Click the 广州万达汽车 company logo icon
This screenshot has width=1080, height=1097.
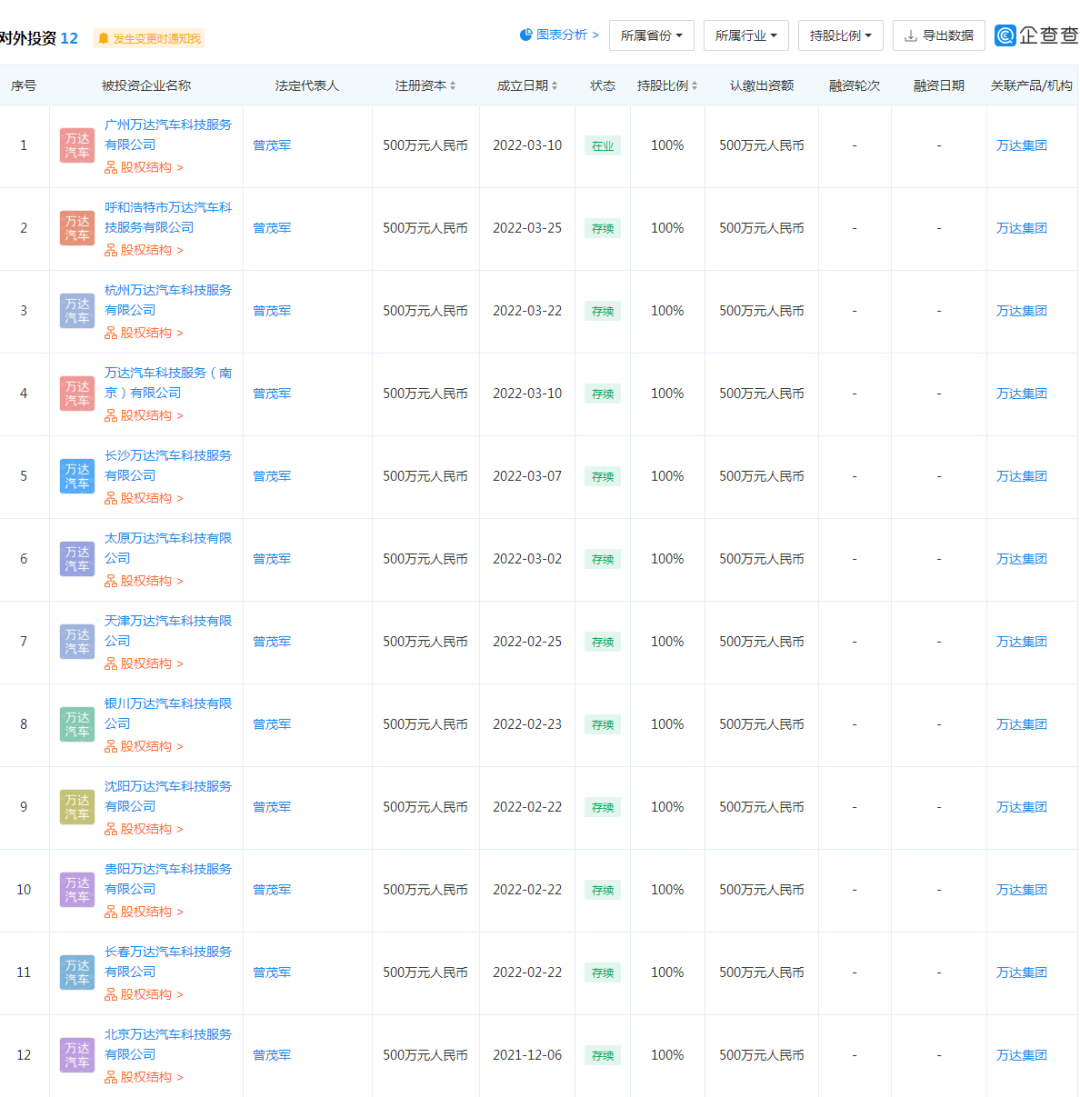pos(77,146)
